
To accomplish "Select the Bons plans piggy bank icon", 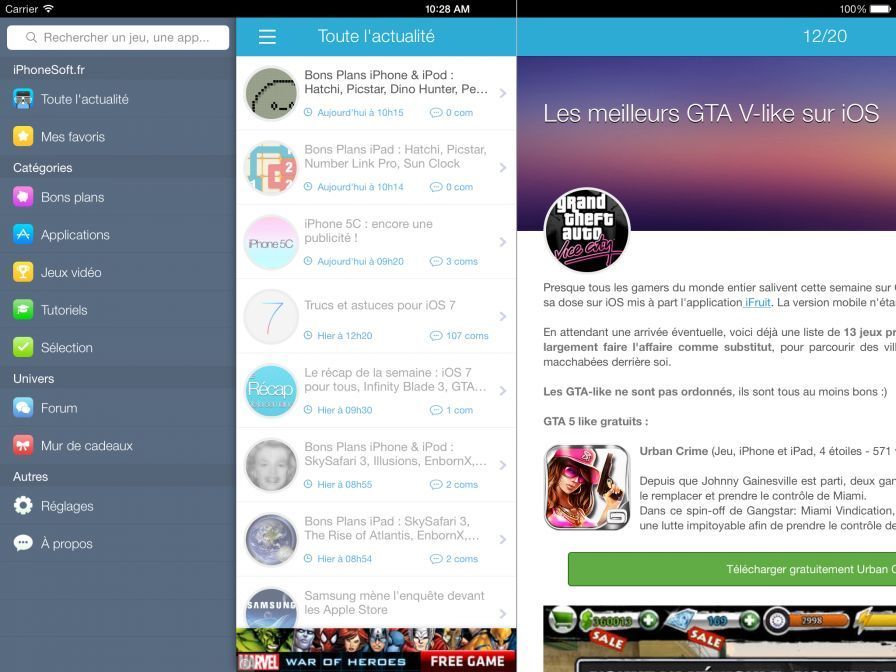I will [23, 197].
